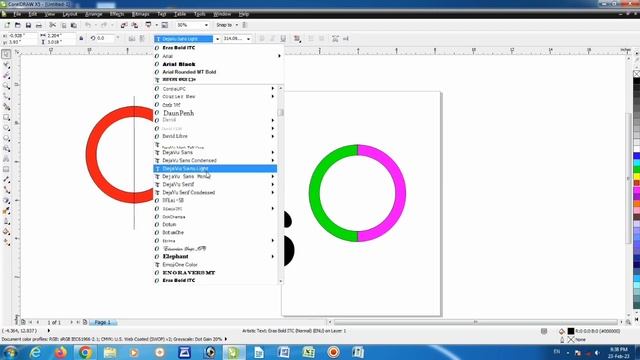Click the zoom navigator icon at corner
The image size is (640, 360).
point(629,322)
